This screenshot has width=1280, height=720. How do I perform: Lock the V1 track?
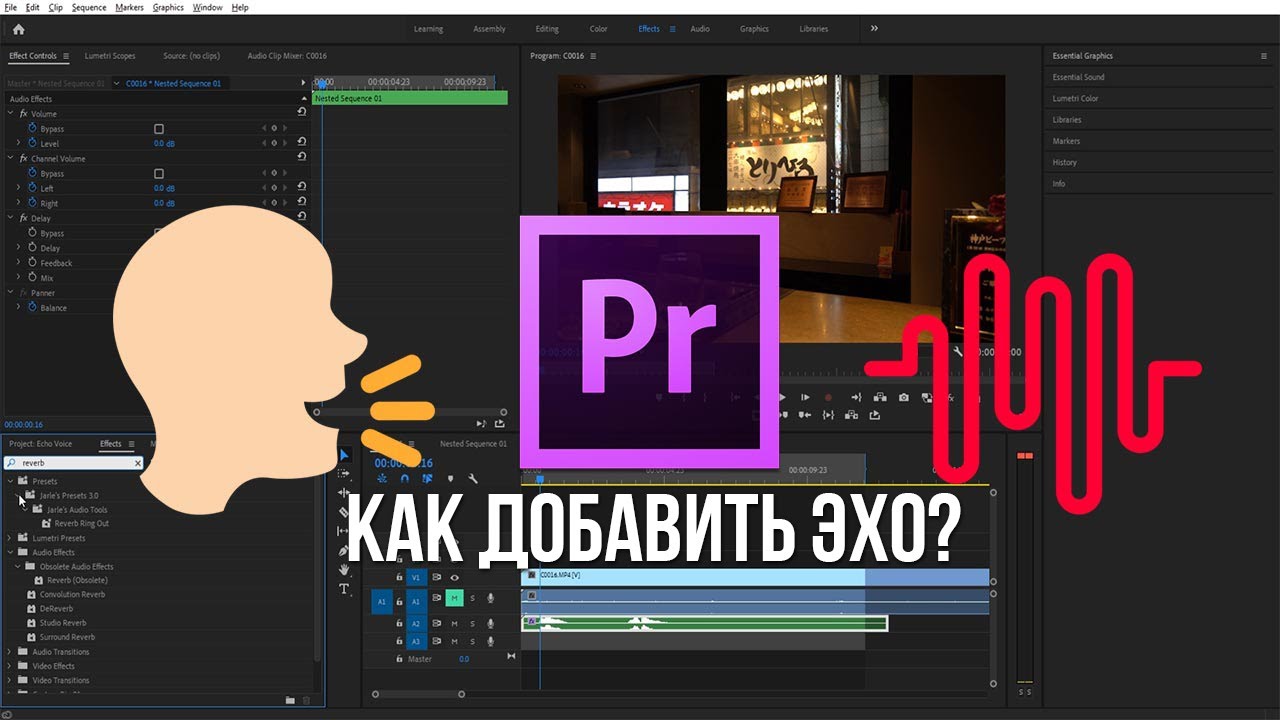click(399, 577)
